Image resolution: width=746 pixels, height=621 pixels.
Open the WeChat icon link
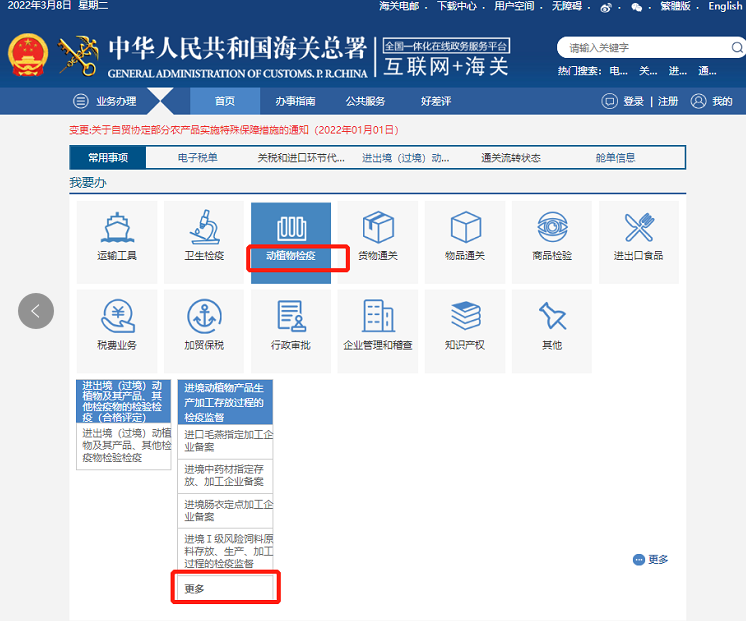636,8
